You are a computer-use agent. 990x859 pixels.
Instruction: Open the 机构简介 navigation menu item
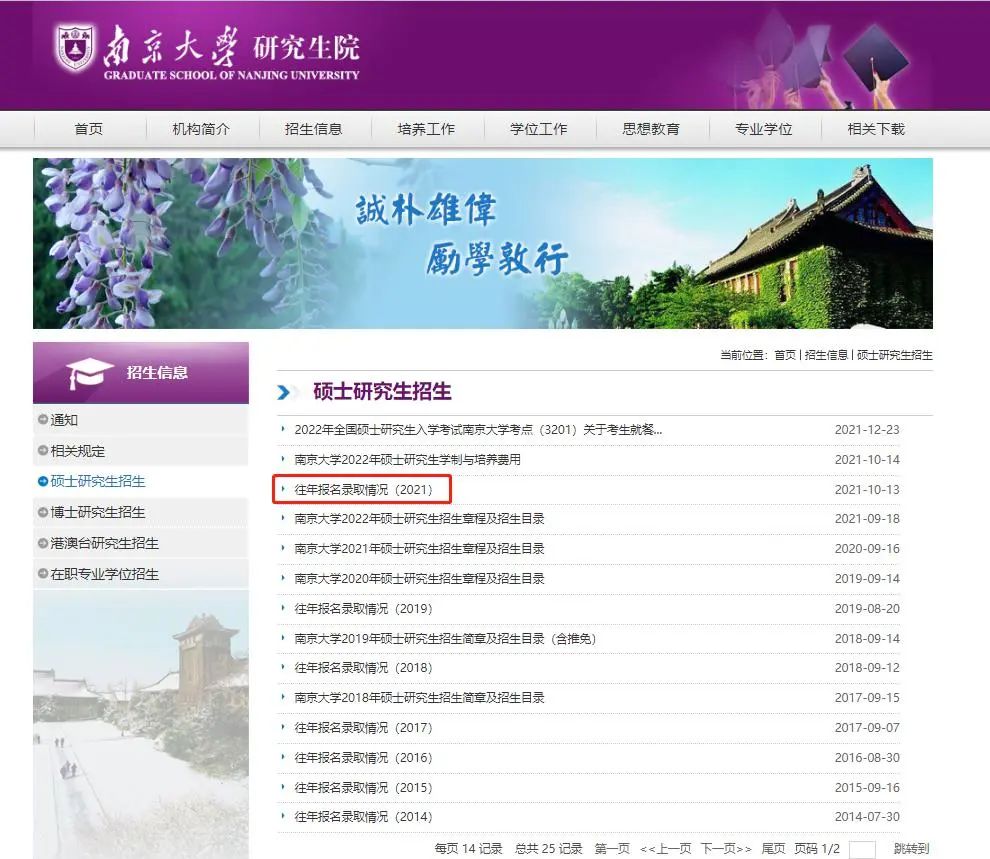click(x=201, y=129)
